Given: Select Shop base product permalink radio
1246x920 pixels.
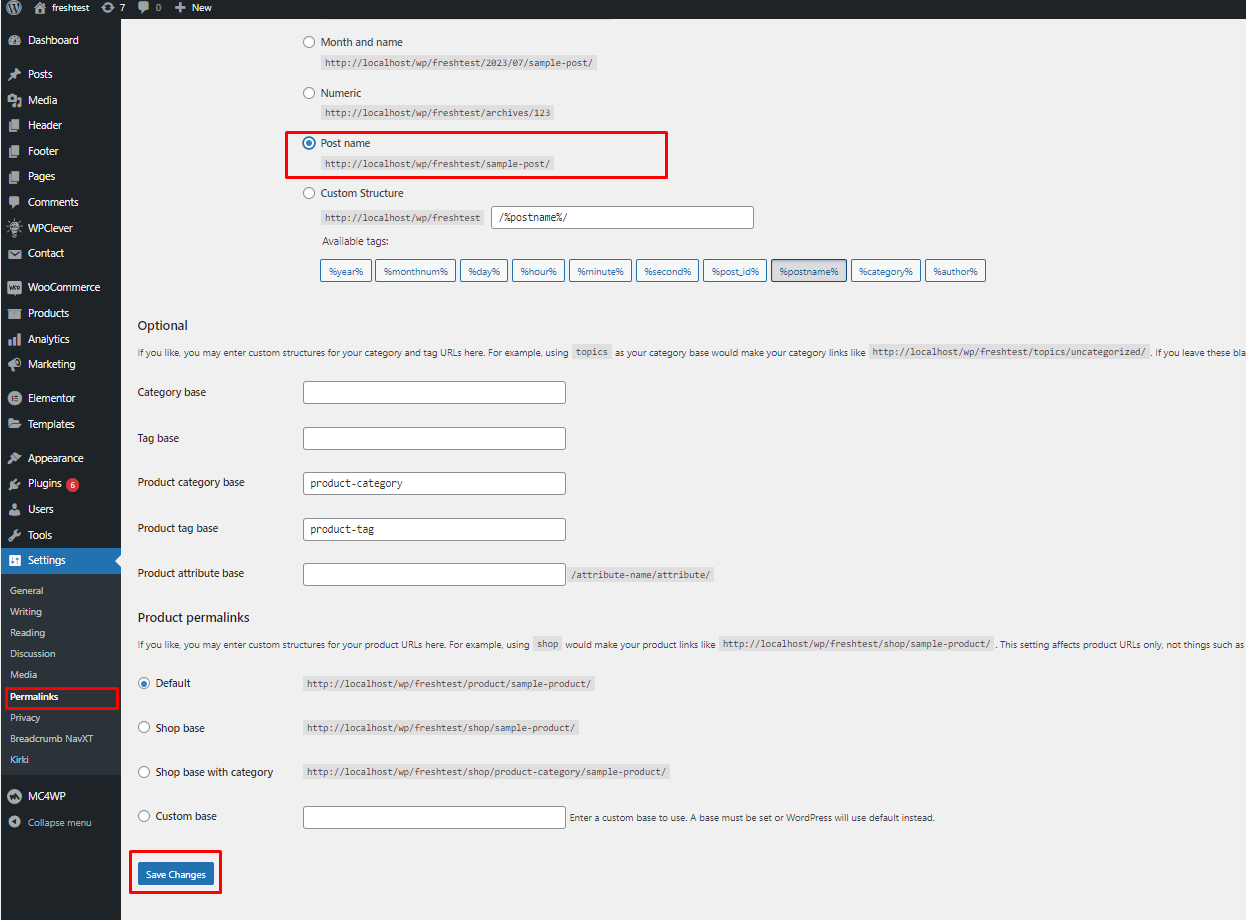Looking at the screenshot, I should [144, 728].
